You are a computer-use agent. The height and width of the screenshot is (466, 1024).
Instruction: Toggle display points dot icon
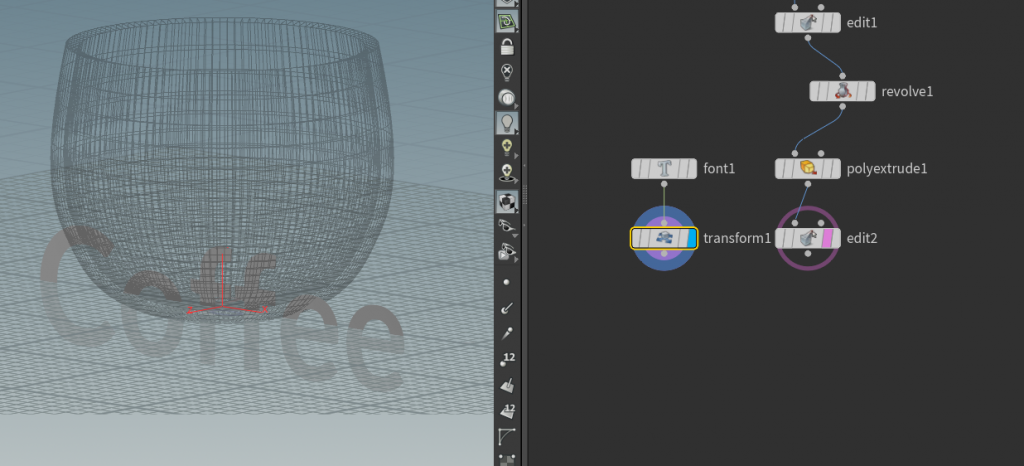click(507, 283)
